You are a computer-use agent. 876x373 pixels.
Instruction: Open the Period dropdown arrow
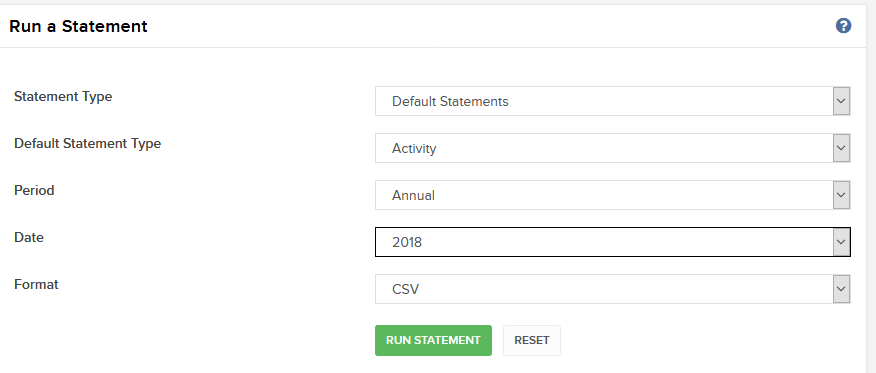pos(841,195)
